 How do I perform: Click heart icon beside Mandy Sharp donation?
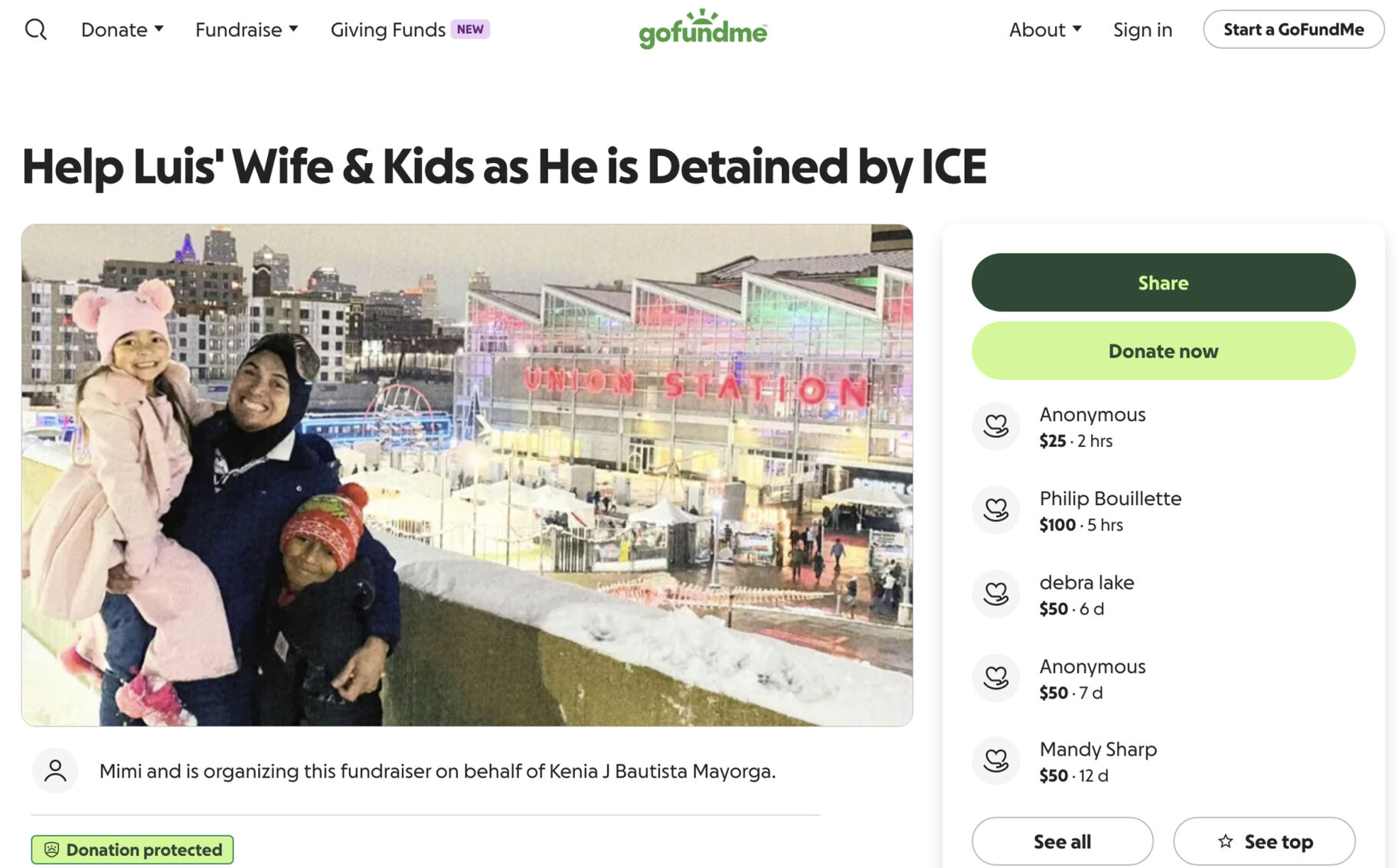pyautogui.click(x=995, y=760)
